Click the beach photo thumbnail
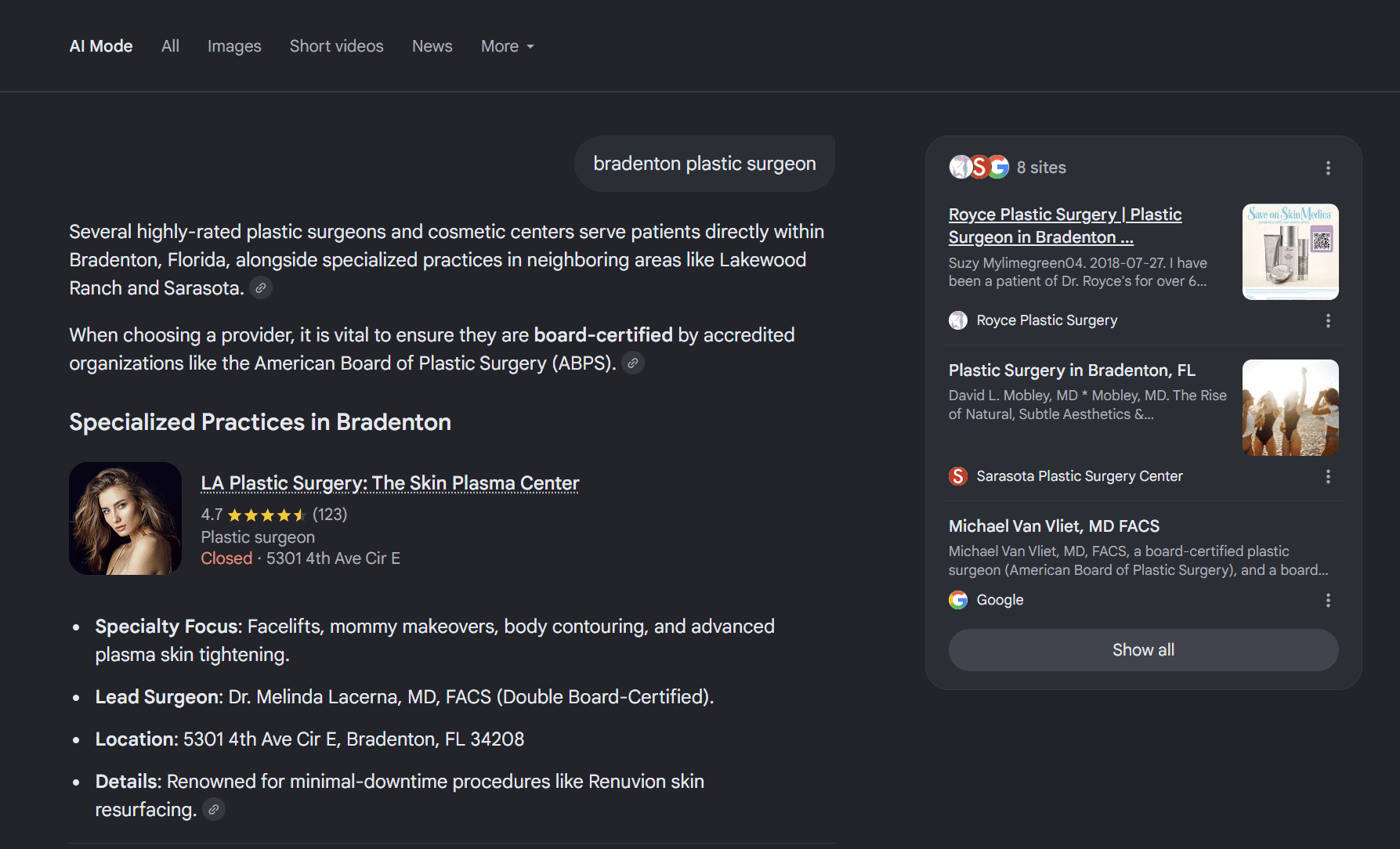Screen dimensions: 1400x849 click(1290, 407)
